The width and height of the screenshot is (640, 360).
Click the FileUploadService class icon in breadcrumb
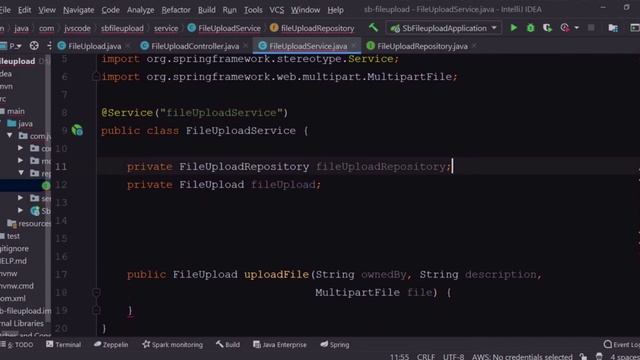191,28
